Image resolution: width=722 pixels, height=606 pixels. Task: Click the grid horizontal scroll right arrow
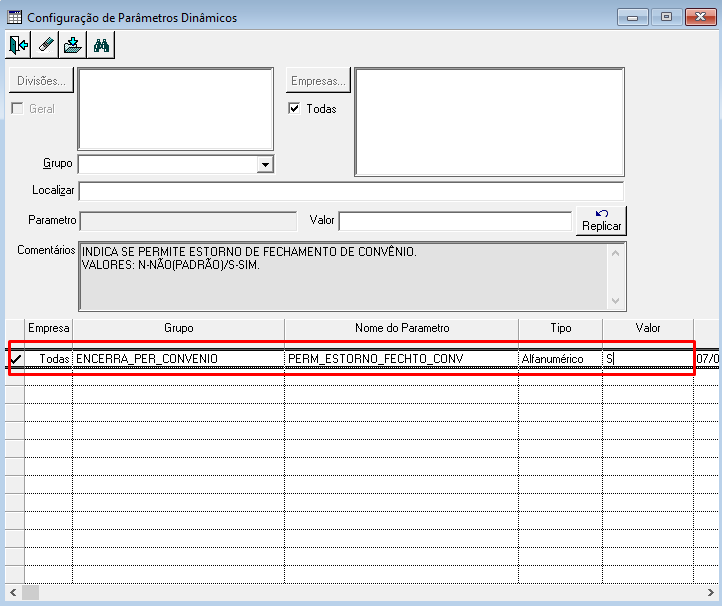pos(710,592)
